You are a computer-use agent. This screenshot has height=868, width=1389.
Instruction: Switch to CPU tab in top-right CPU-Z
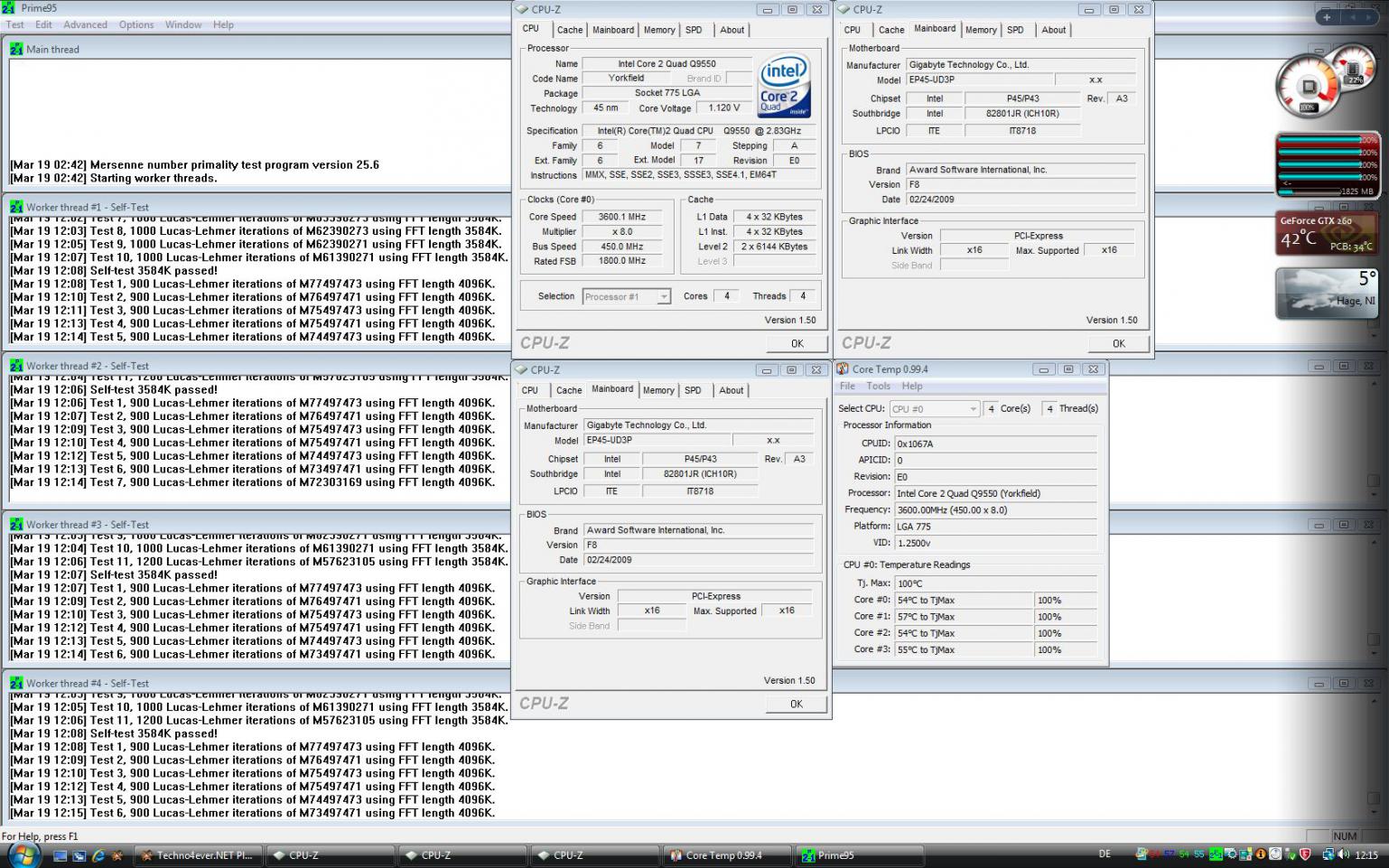click(853, 30)
